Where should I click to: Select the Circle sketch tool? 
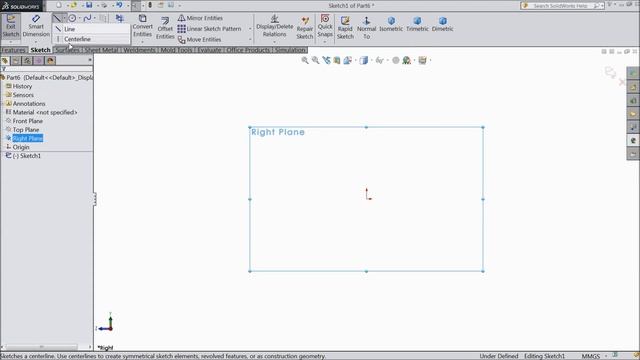[72, 18]
